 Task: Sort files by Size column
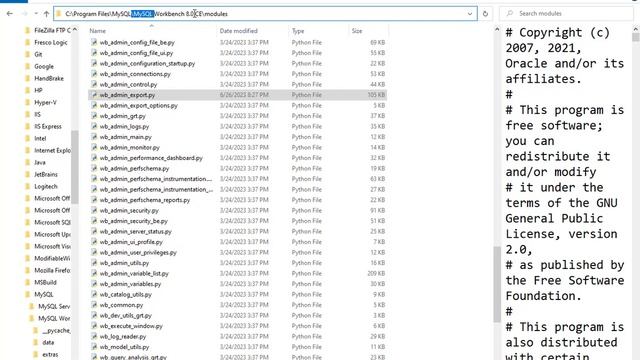click(357, 31)
